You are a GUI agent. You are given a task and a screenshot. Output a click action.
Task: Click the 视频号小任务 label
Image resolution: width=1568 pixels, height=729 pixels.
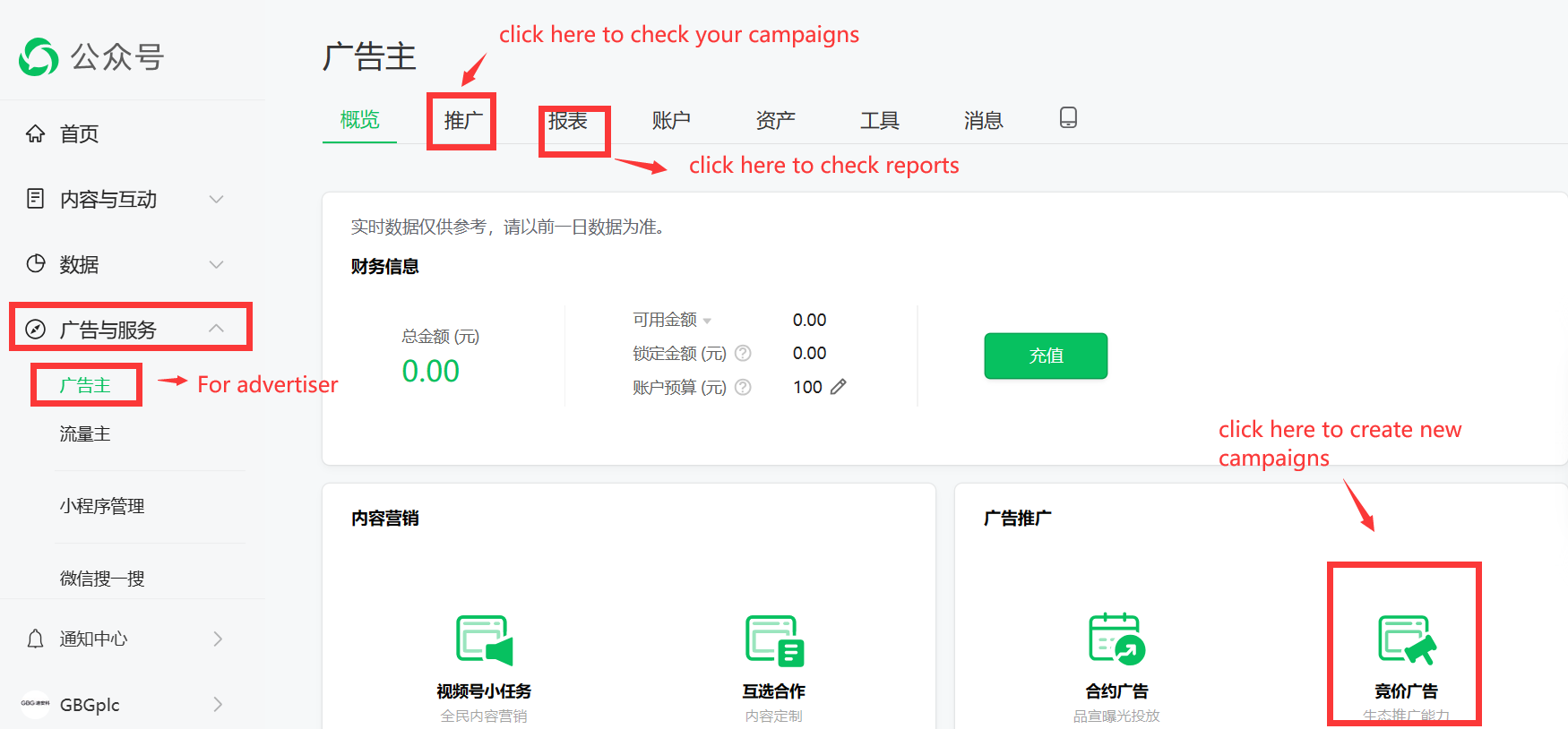pos(484,691)
